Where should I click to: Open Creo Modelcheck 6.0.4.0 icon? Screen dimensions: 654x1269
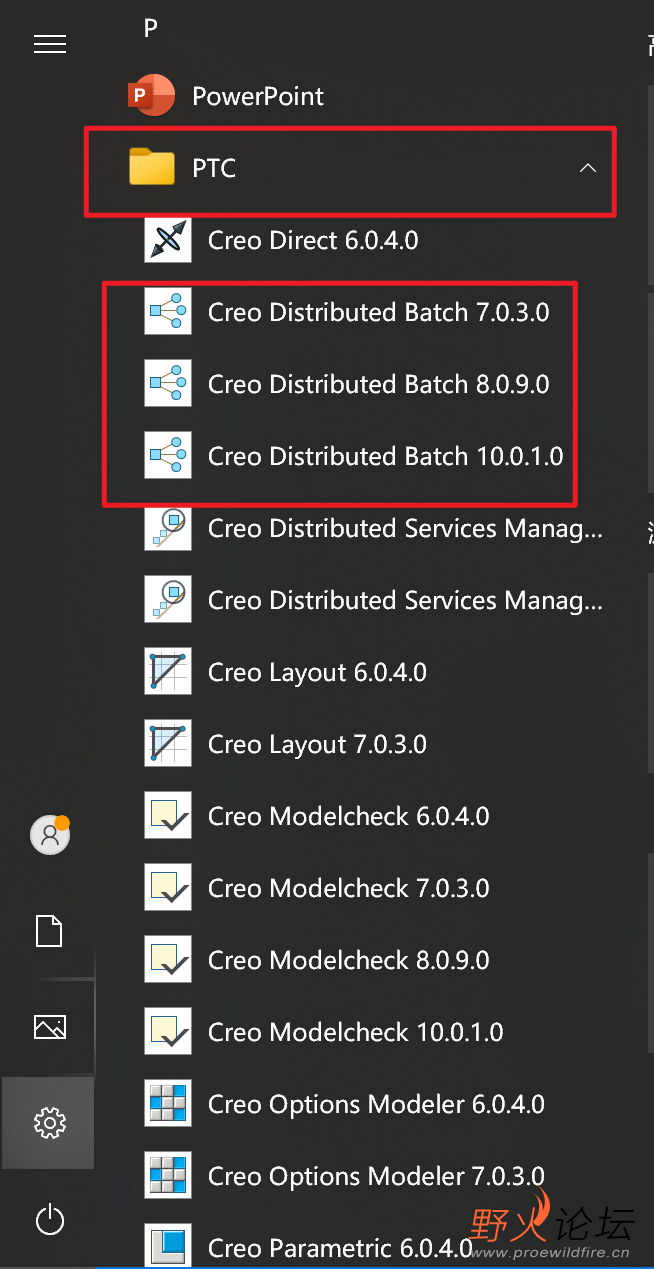point(168,816)
